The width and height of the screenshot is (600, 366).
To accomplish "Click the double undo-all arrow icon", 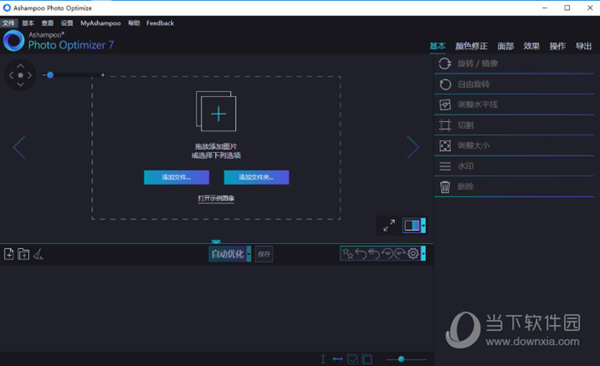I will coord(374,253).
